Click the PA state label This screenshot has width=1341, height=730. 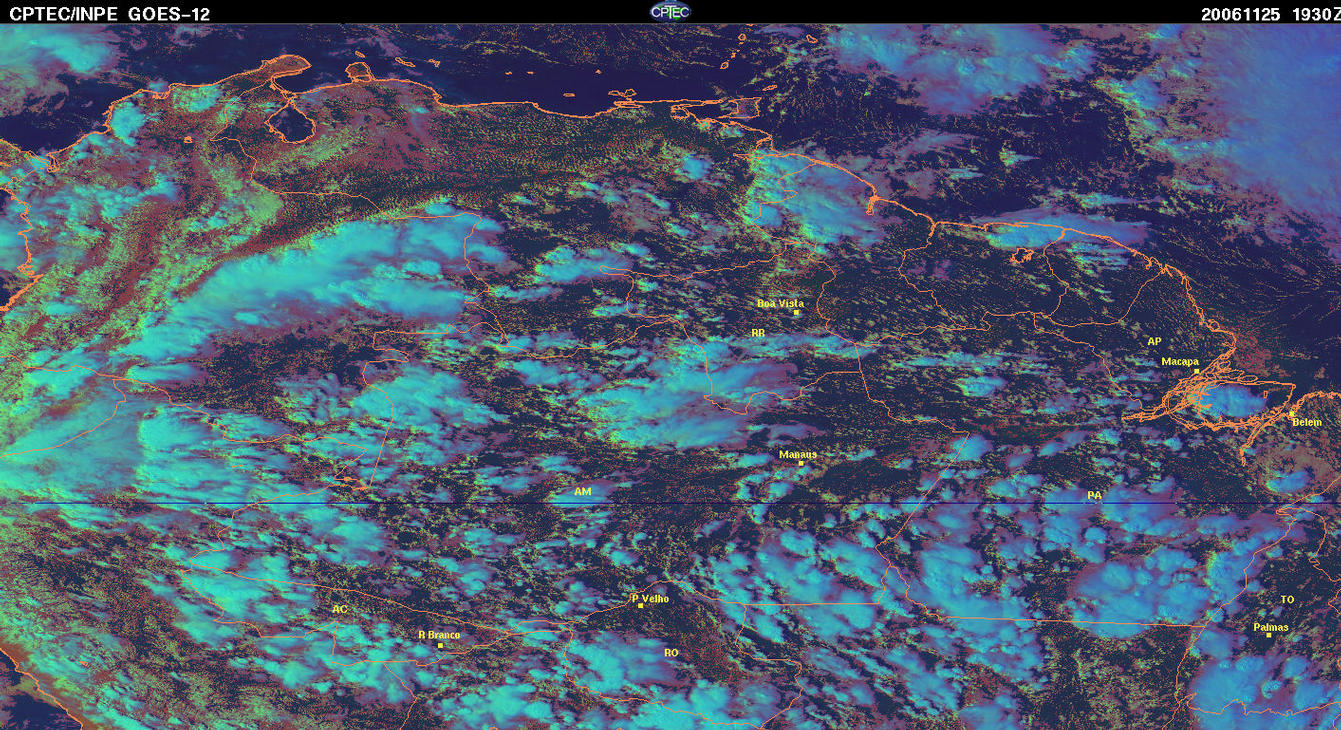tap(1094, 495)
